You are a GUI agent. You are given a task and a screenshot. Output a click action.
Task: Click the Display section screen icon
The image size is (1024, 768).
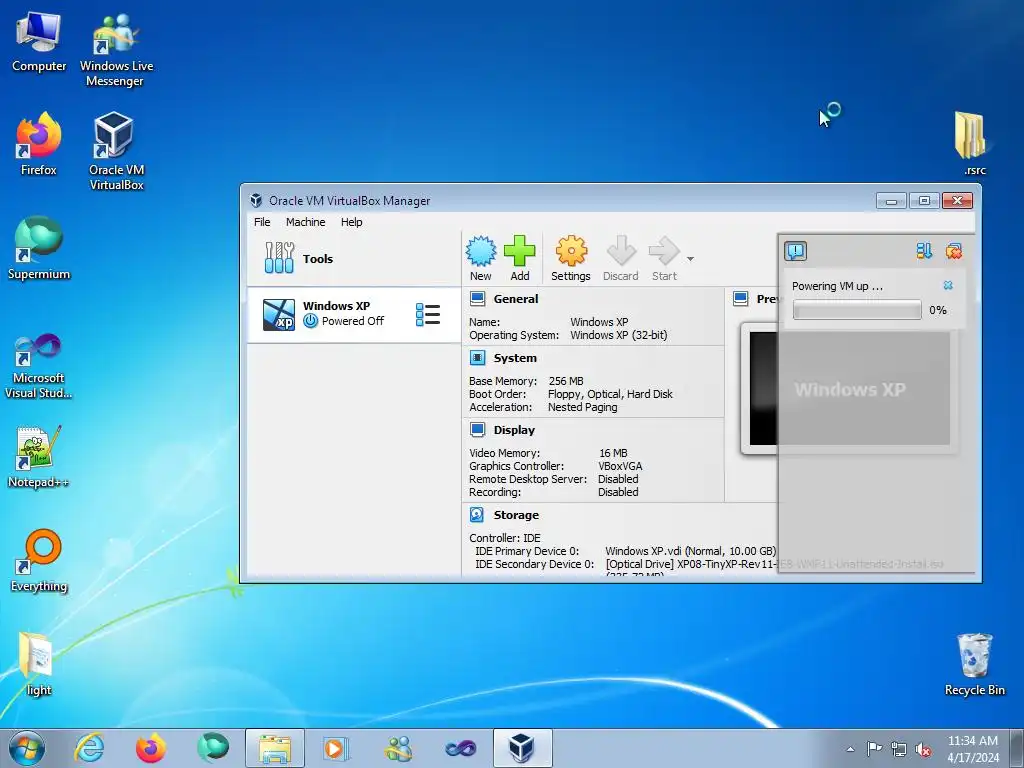pos(477,430)
